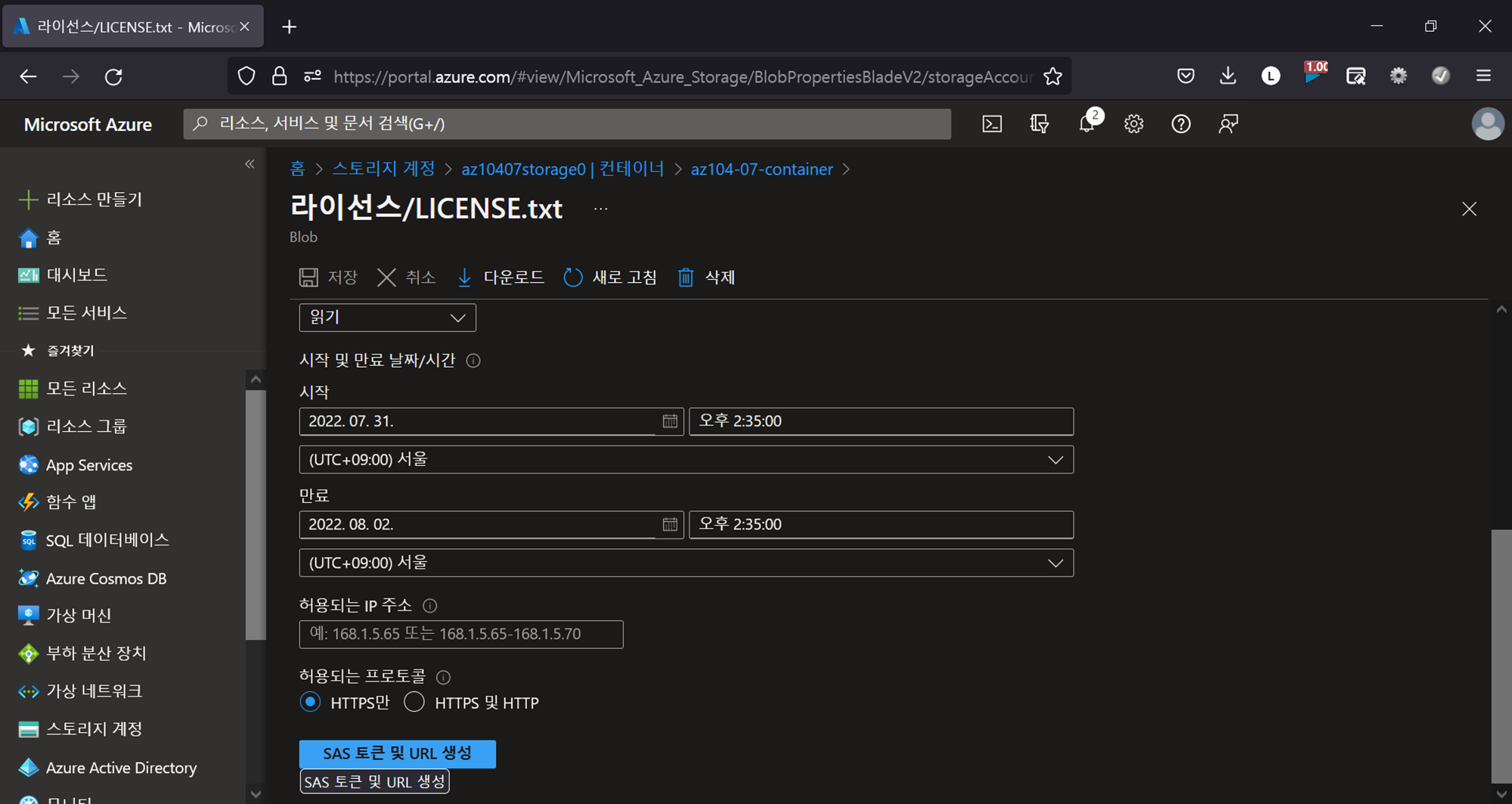Focus the Azure resource search box

567,124
